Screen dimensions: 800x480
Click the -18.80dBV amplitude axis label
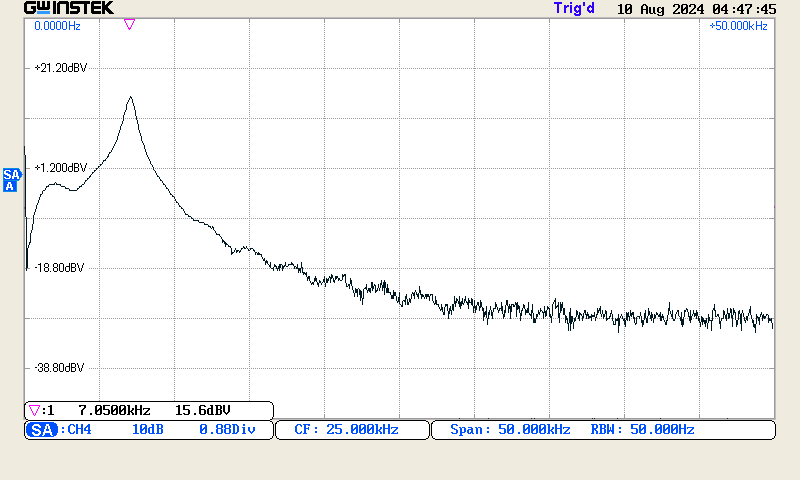pos(60,268)
